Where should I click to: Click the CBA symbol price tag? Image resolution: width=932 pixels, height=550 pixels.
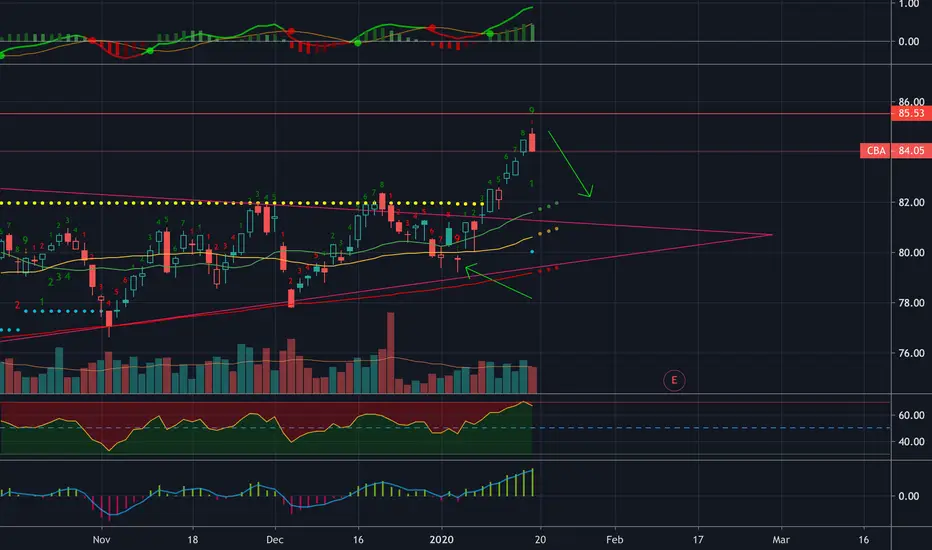click(876, 150)
